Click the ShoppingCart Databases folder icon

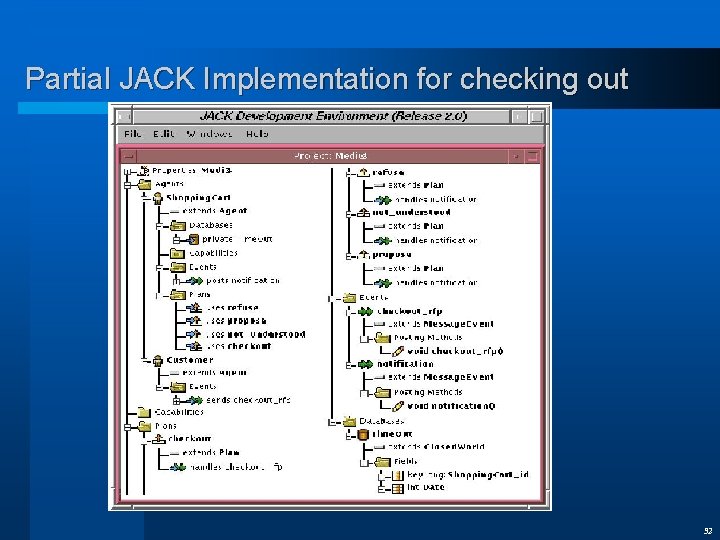[x=178, y=225]
